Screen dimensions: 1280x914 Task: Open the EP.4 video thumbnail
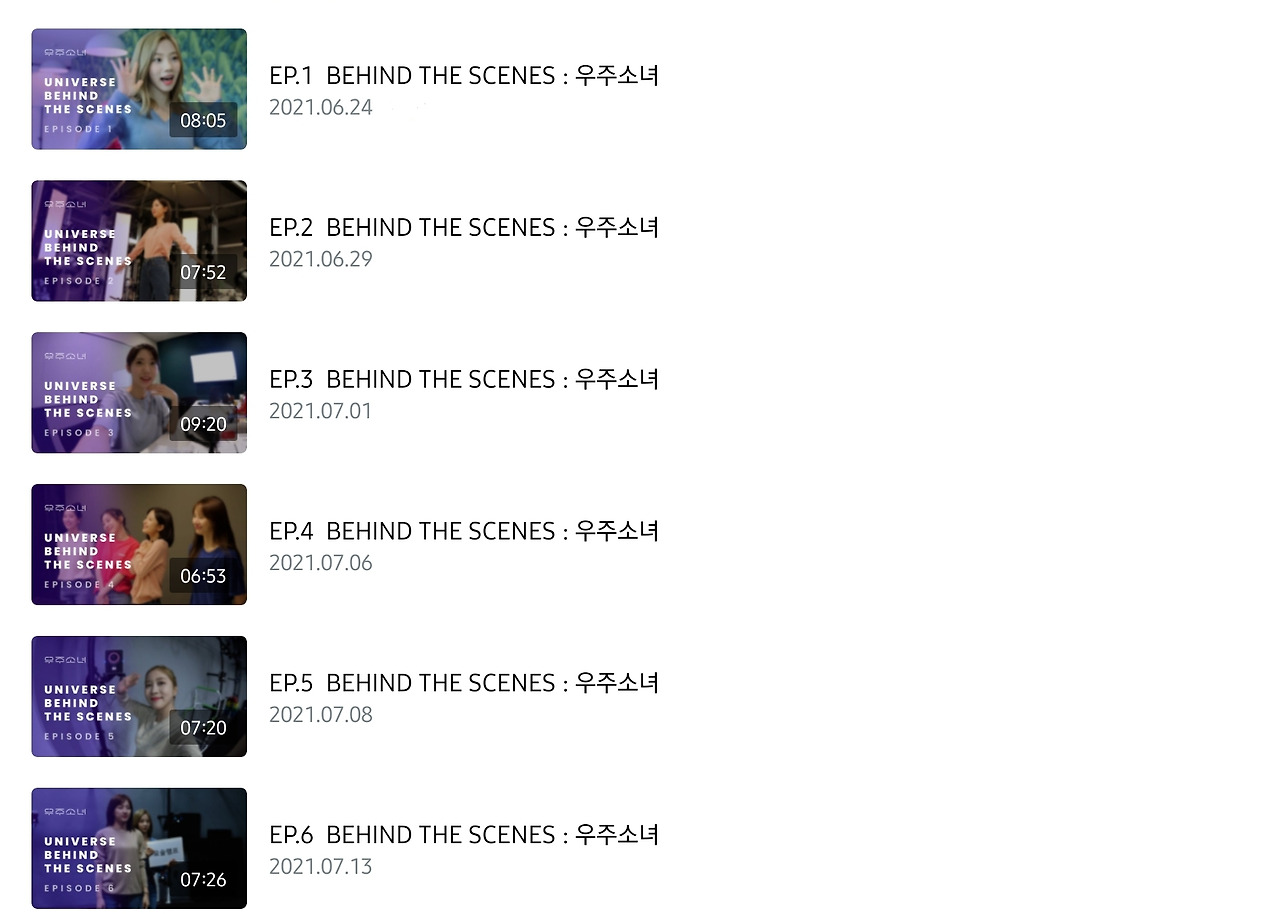tap(139, 545)
